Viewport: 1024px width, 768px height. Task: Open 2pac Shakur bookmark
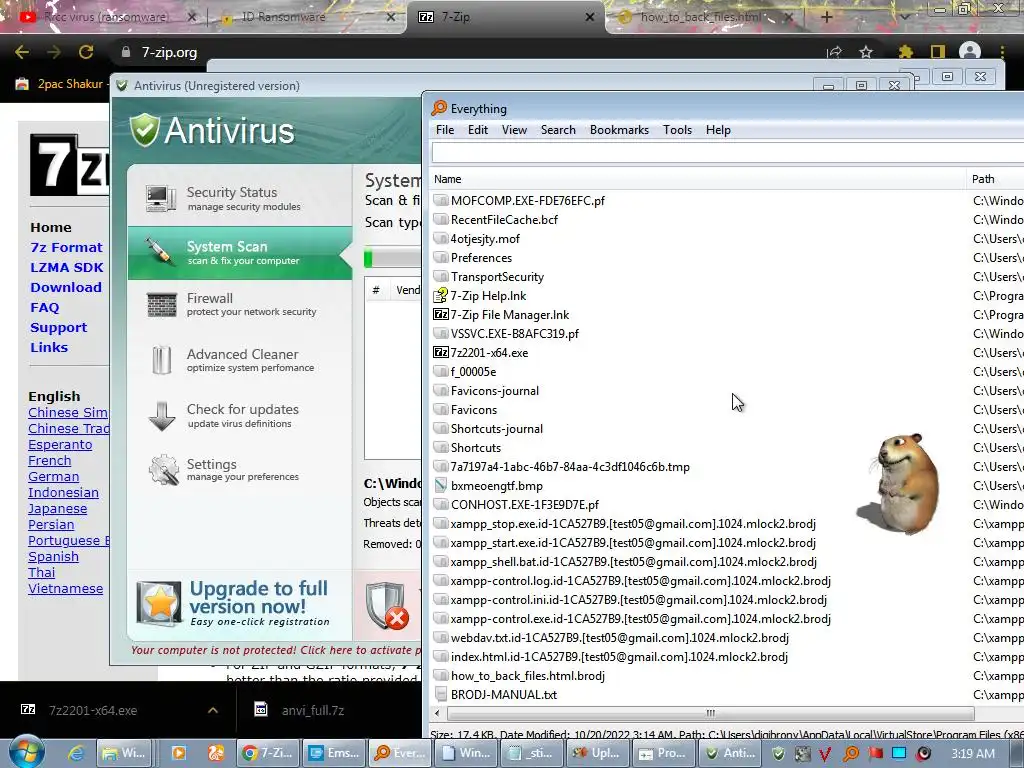pos(60,84)
